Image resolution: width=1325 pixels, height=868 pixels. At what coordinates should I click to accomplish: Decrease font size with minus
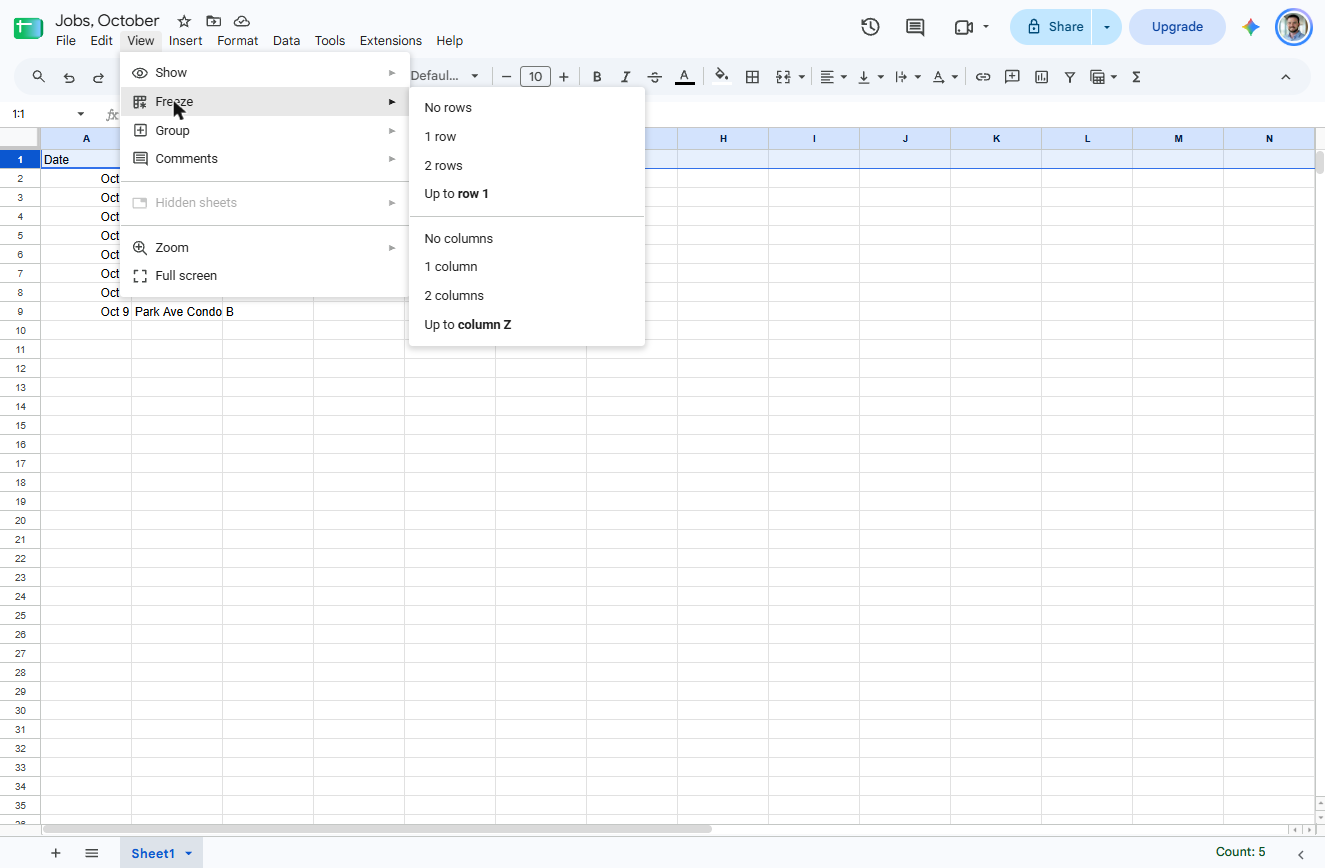507,77
